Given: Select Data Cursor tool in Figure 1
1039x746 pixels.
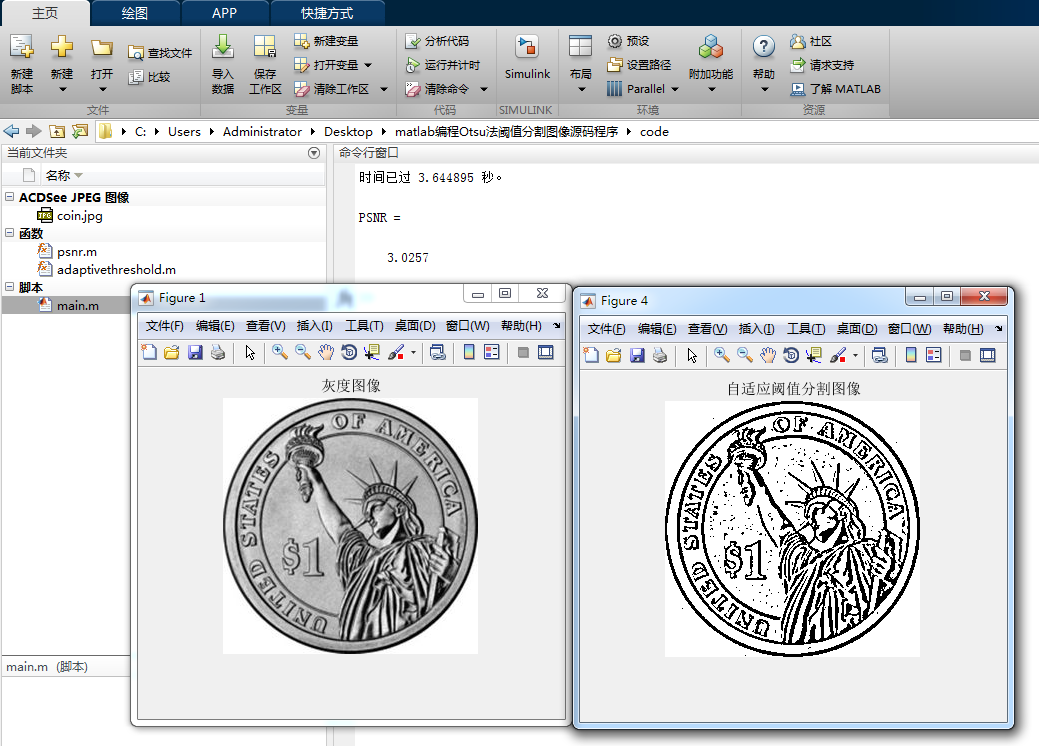Looking at the screenshot, I should point(372,352).
